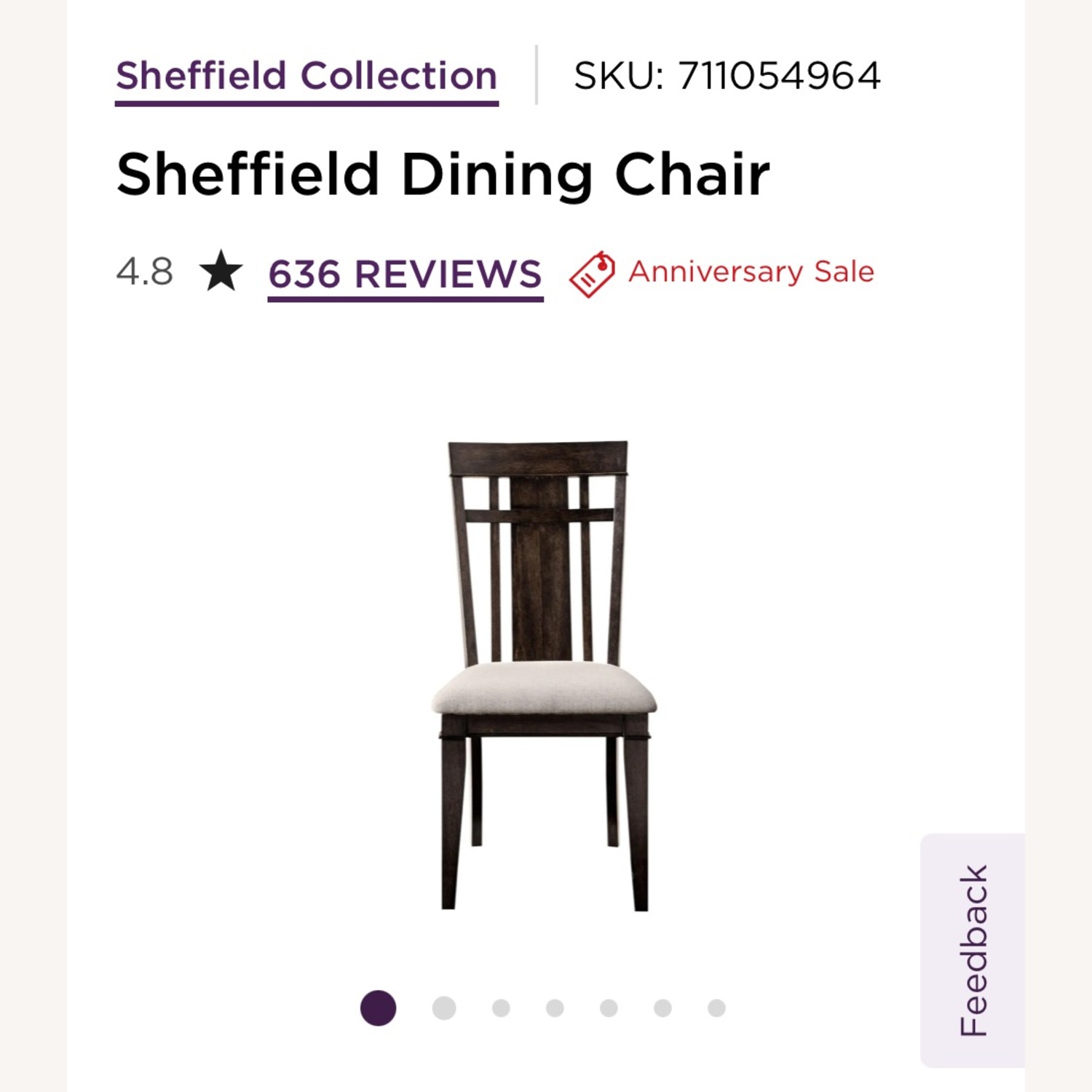
Task: Click the SKU label text
Action: click(x=620, y=73)
